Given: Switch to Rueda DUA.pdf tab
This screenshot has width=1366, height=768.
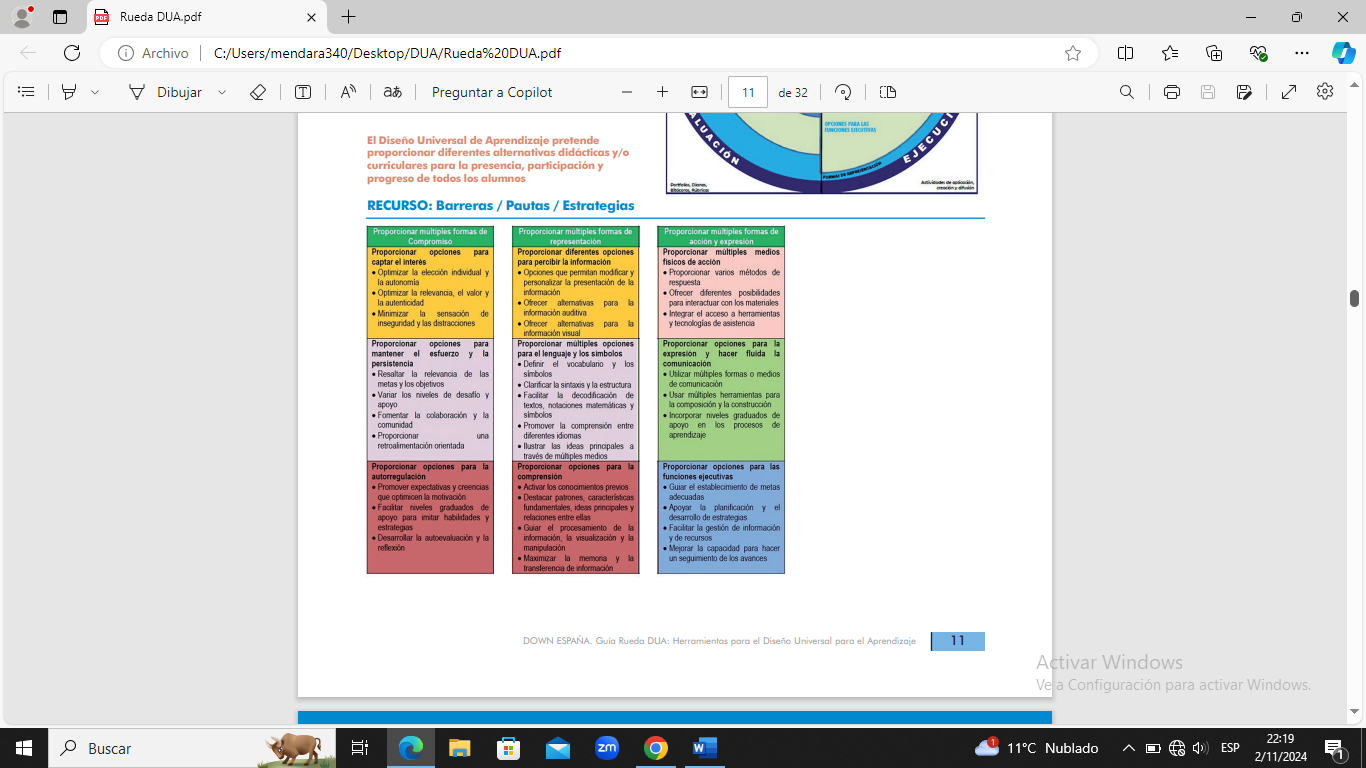Looking at the screenshot, I should 205,17.
